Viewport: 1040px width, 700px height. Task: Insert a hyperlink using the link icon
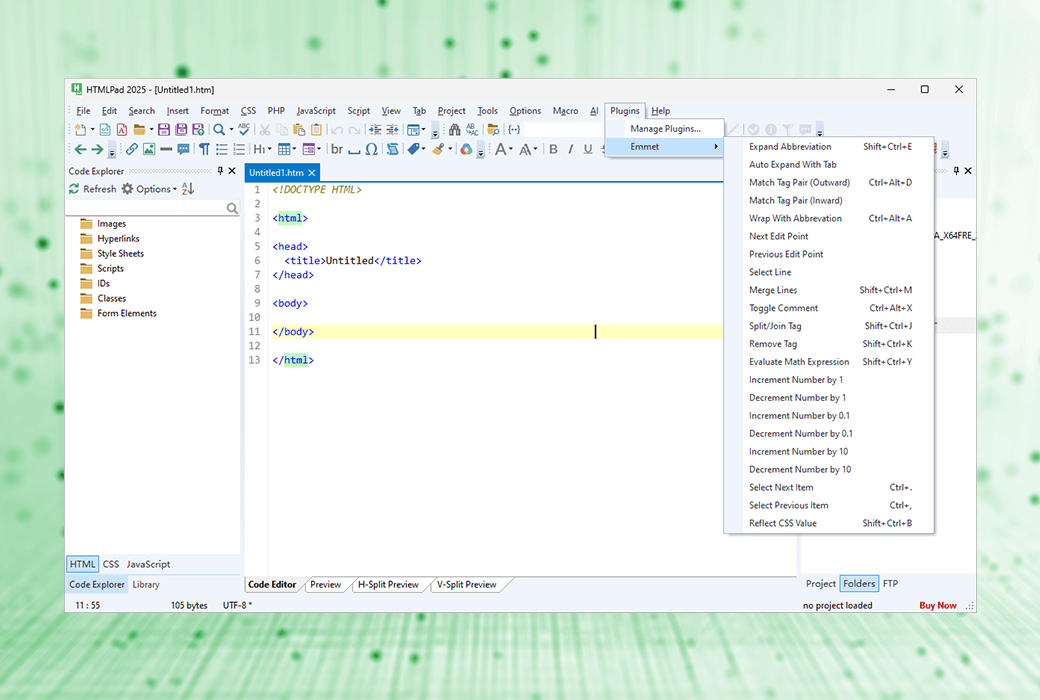point(132,150)
